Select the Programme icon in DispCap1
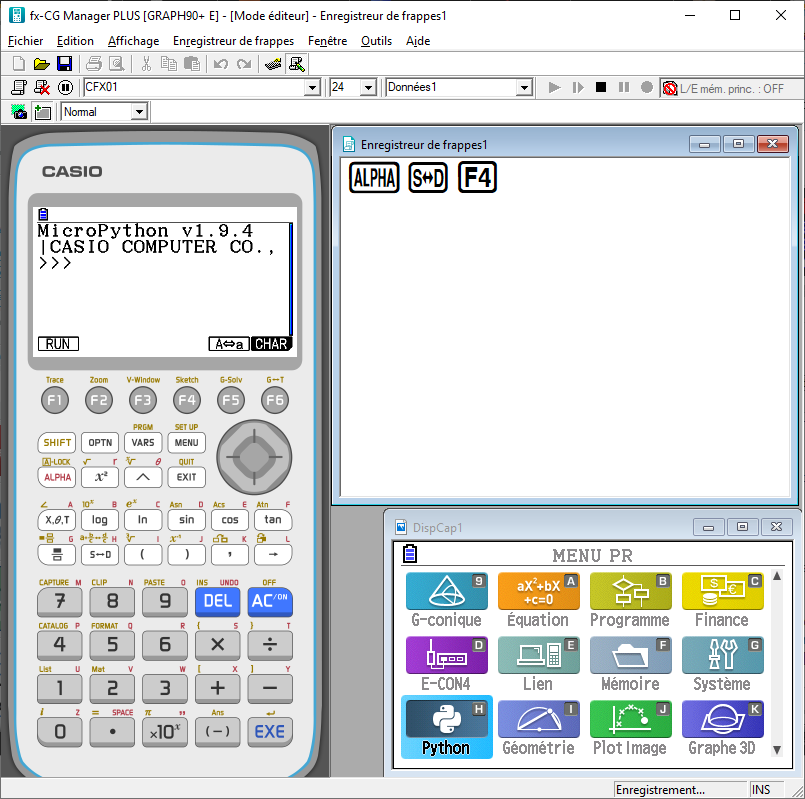 tap(630, 600)
